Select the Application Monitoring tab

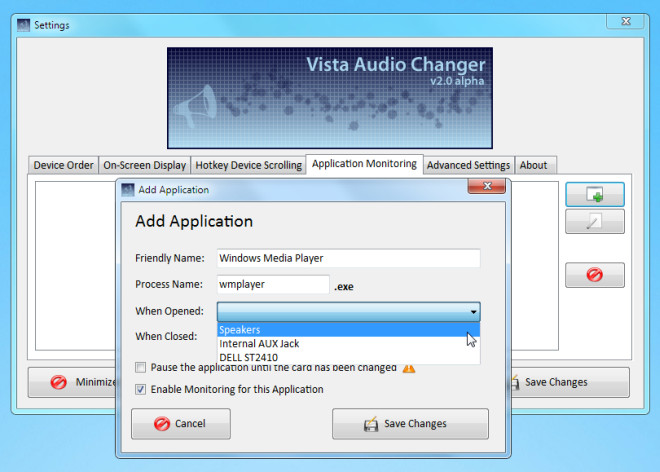pos(364,164)
